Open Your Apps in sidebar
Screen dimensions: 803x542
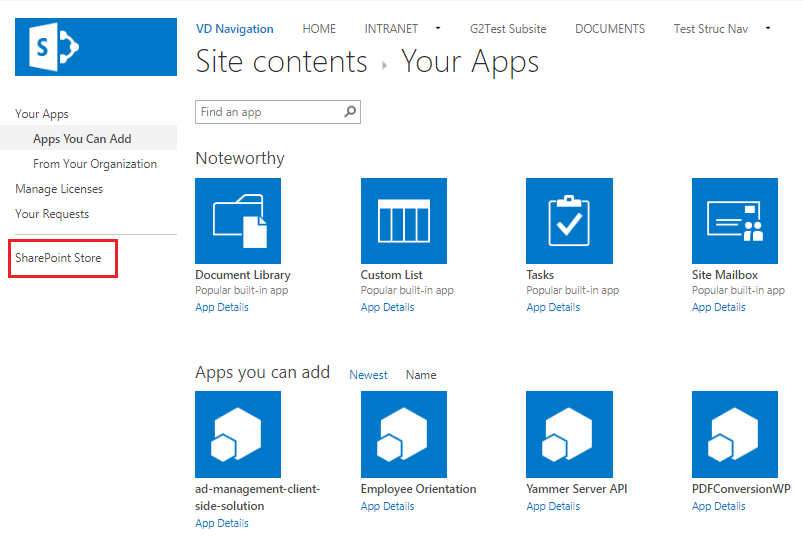42,114
